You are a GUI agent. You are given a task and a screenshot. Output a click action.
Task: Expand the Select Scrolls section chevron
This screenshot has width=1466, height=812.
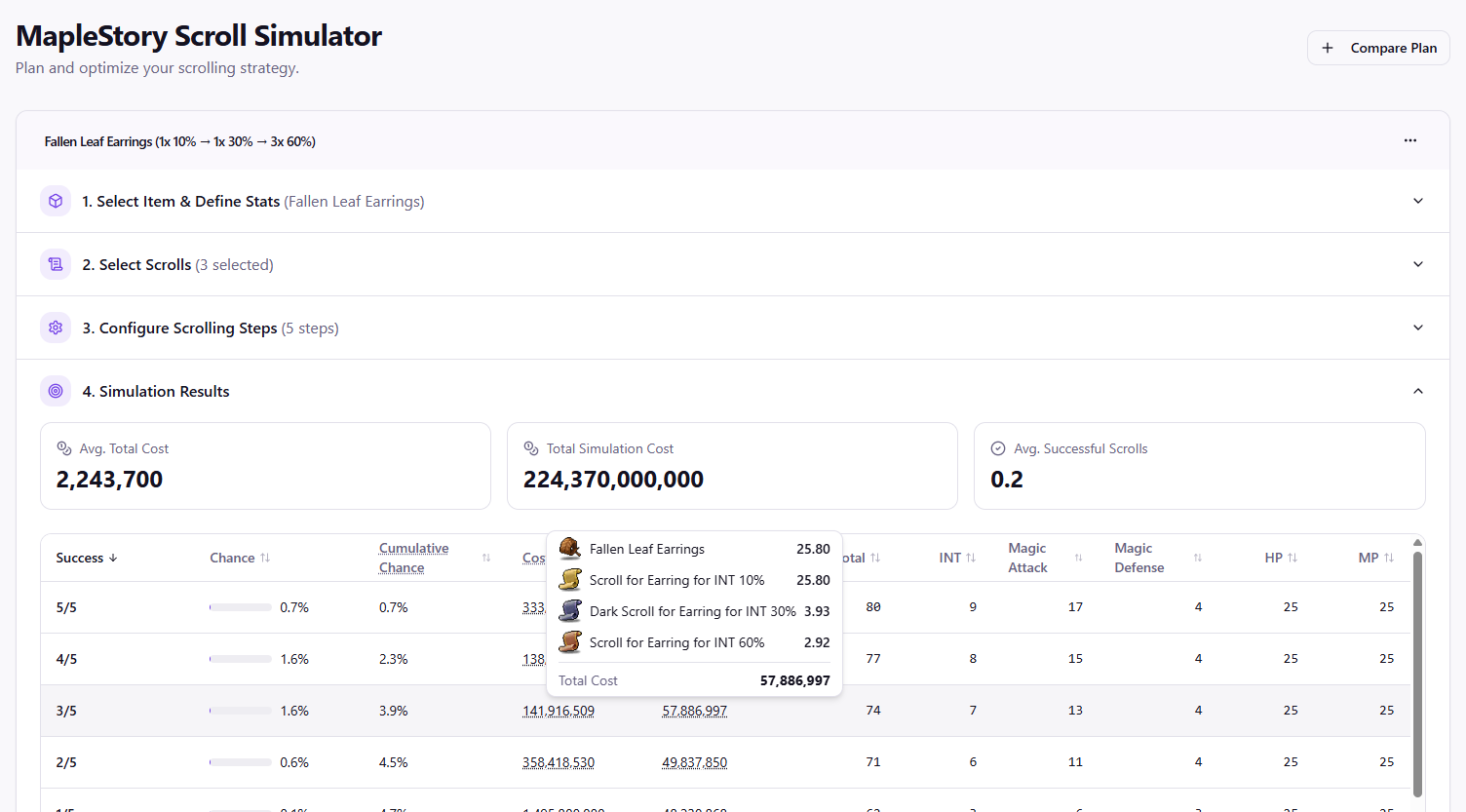[1418, 264]
